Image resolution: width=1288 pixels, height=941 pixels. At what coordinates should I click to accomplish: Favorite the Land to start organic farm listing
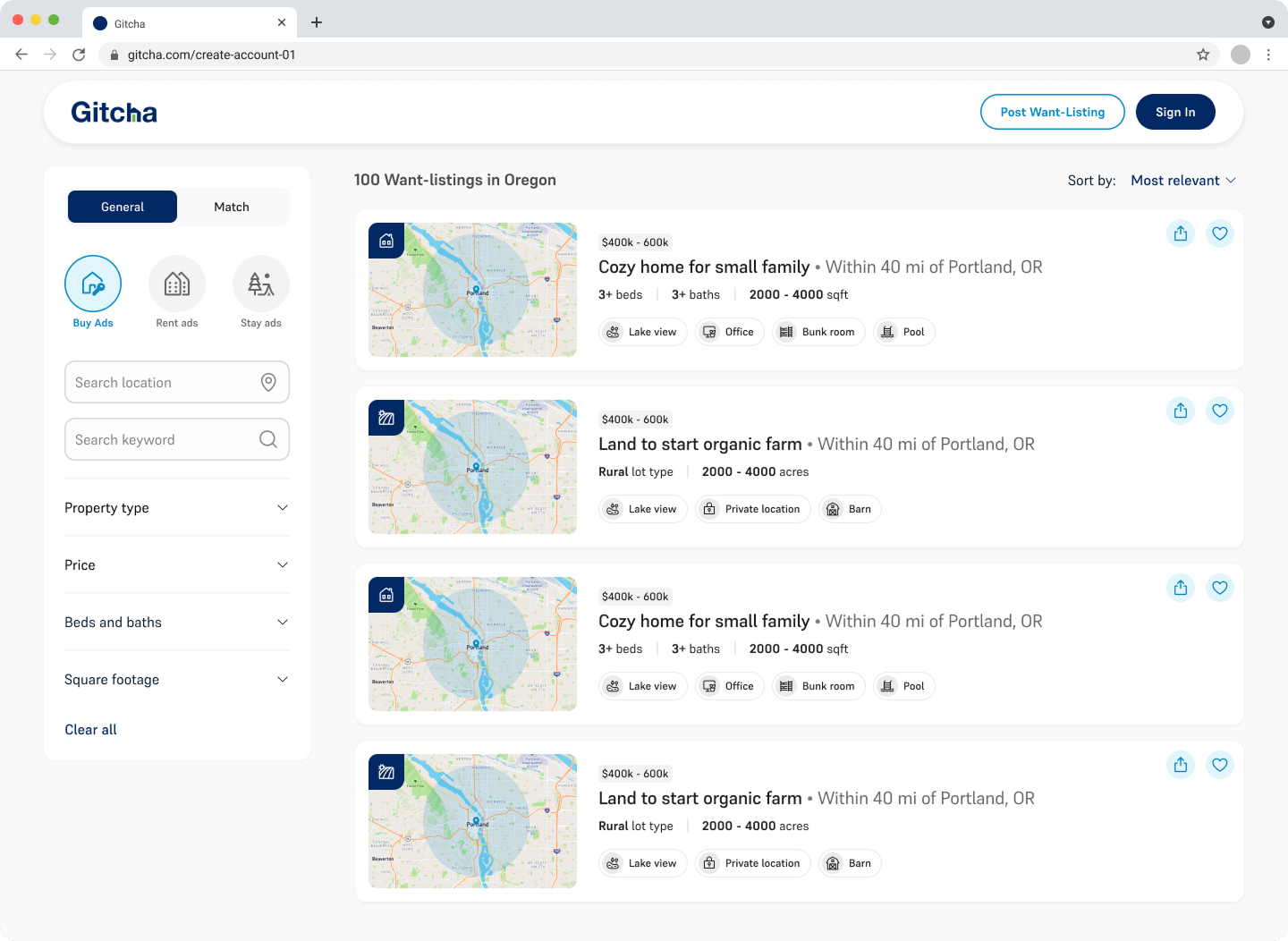click(1220, 411)
